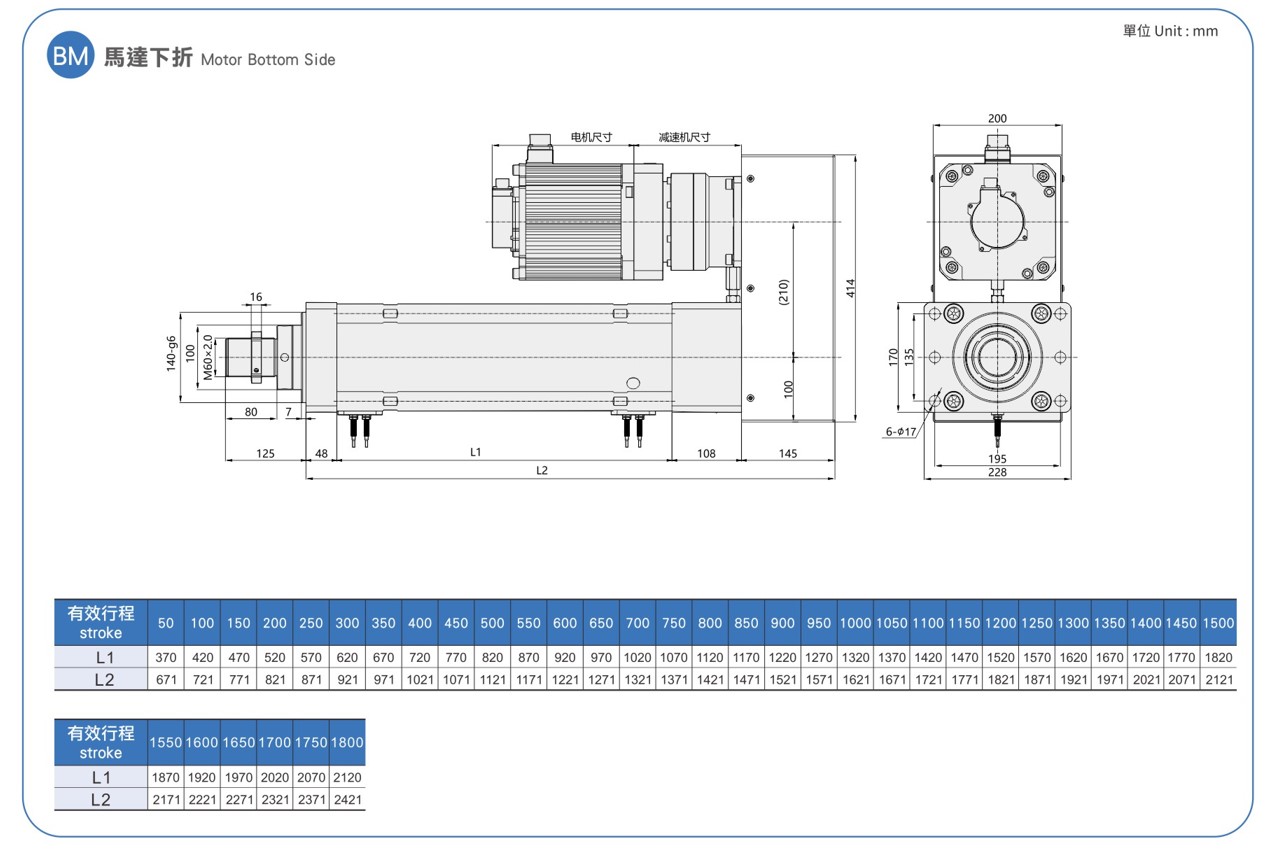This screenshot has height=850, width=1271.
Task: Select the 414 height dimension
Action: [x=851, y=288]
